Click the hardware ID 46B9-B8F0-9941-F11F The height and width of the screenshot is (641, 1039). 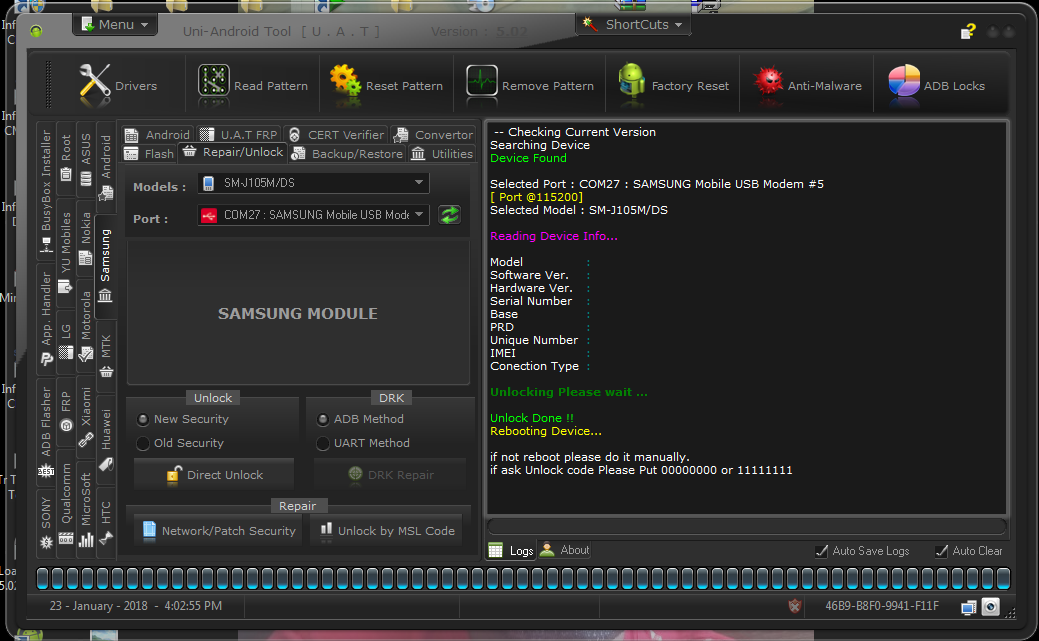882,606
